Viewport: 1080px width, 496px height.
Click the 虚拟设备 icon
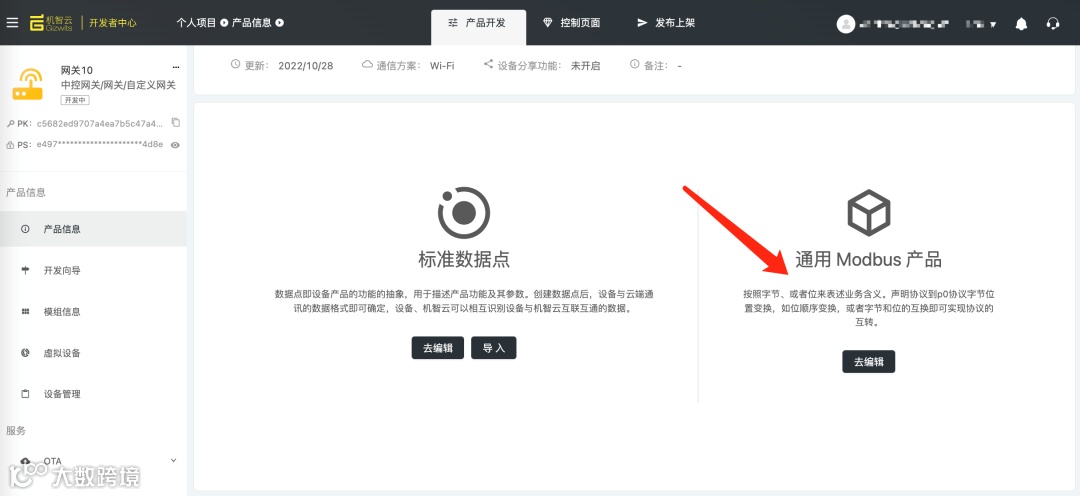click(x=25, y=353)
